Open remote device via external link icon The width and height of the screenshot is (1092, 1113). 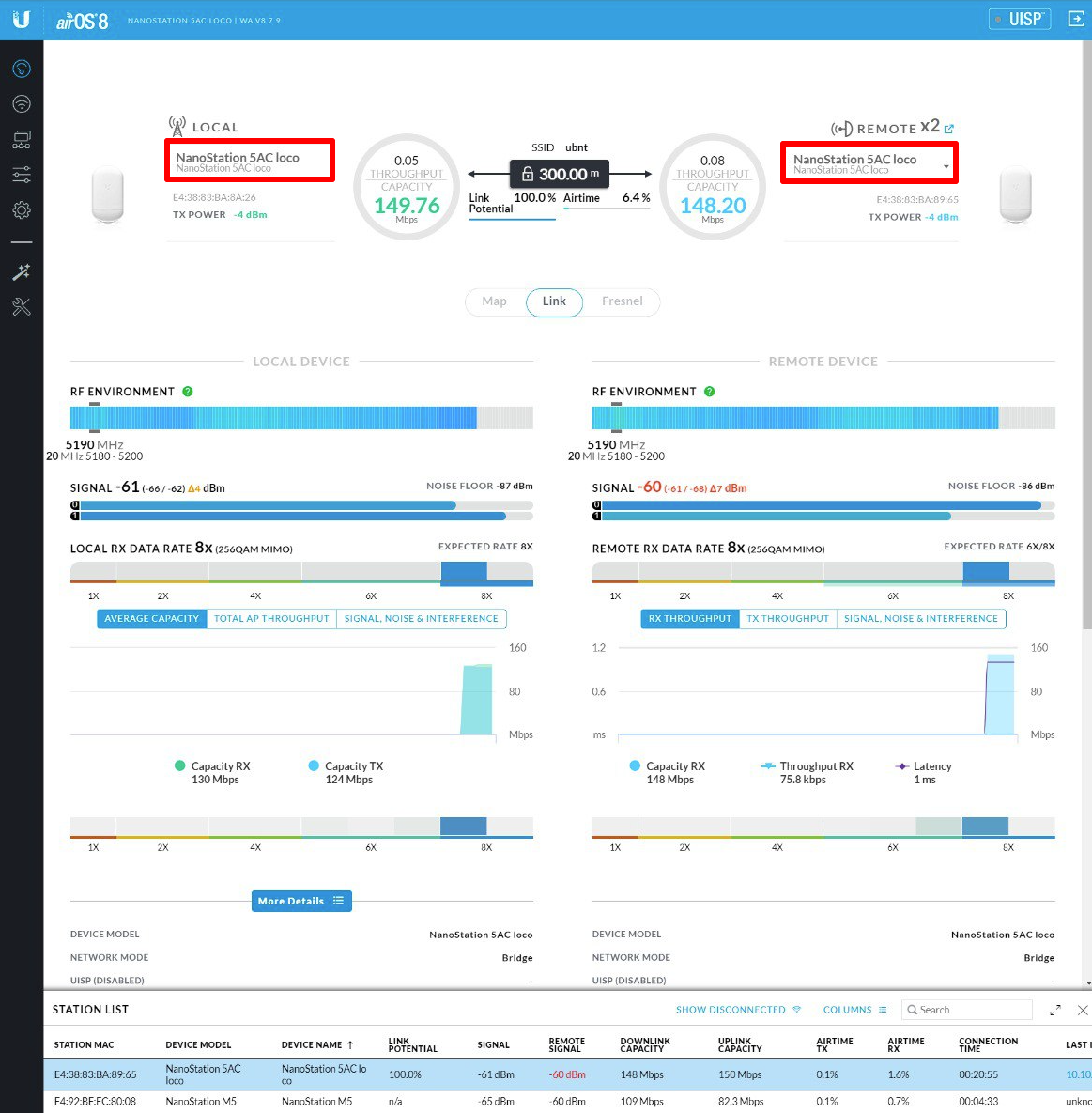click(x=949, y=129)
